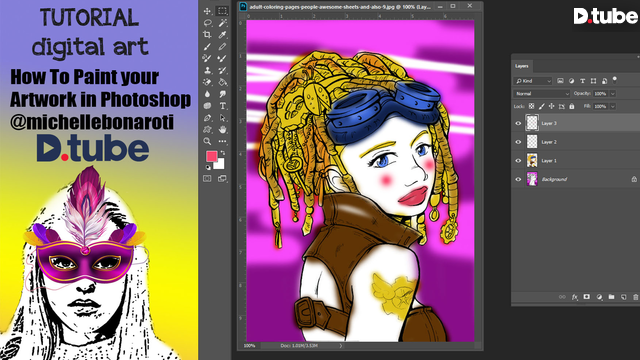The width and height of the screenshot is (640, 360).
Task: Change the screen mode
Action: (222, 178)
